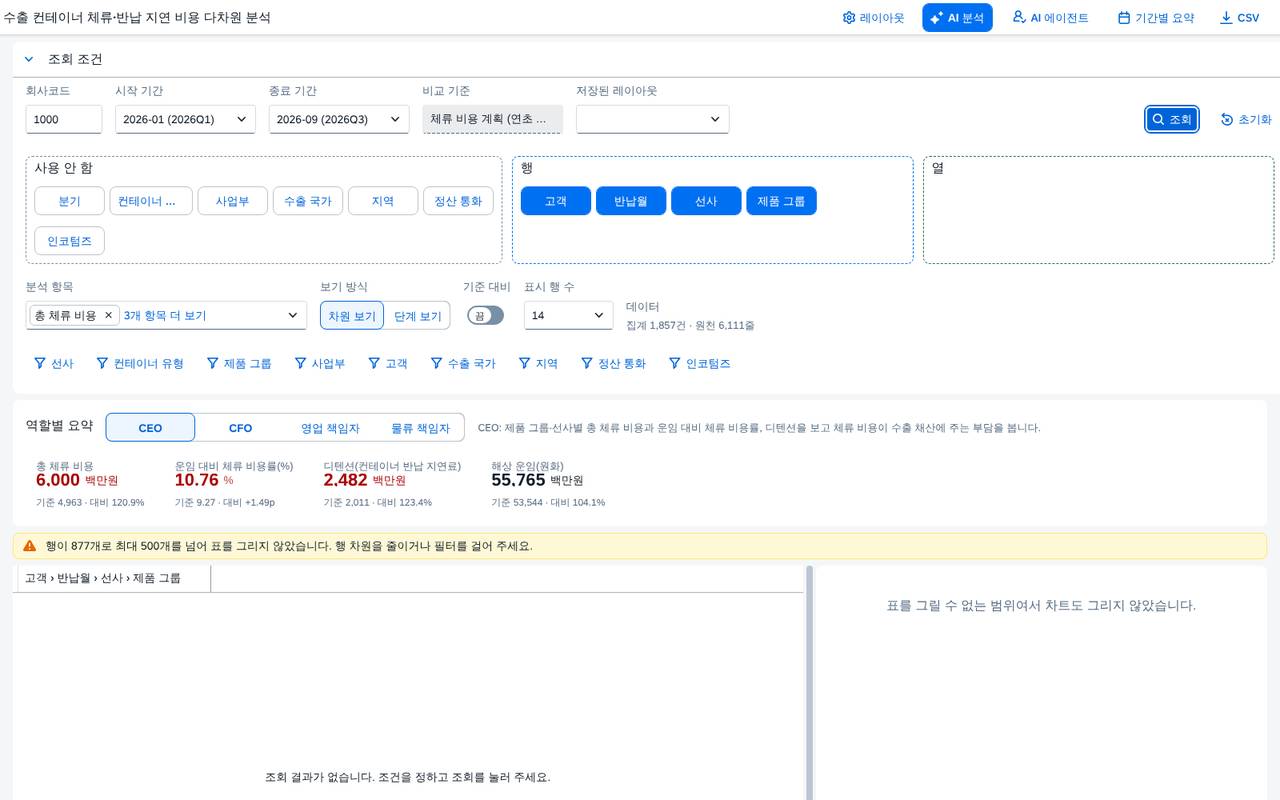Collapse the 조회 조건 section
The height and width of the screenshot is (800, 1280).
pyautogui.click(x=29, y=59)
